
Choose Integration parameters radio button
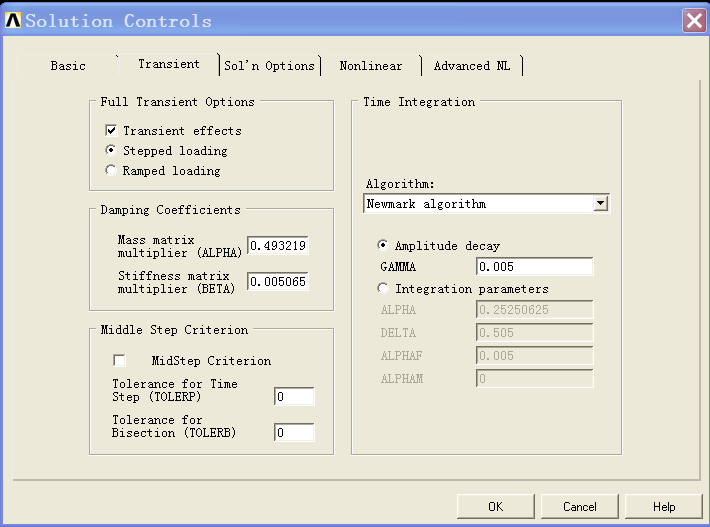pos(383,289)
